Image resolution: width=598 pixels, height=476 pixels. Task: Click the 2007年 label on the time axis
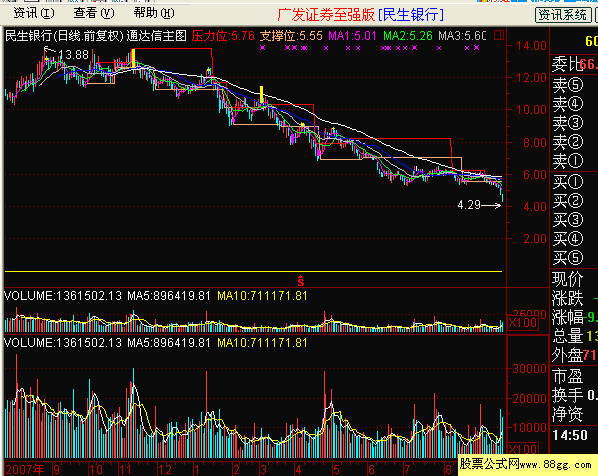point(25,470)
